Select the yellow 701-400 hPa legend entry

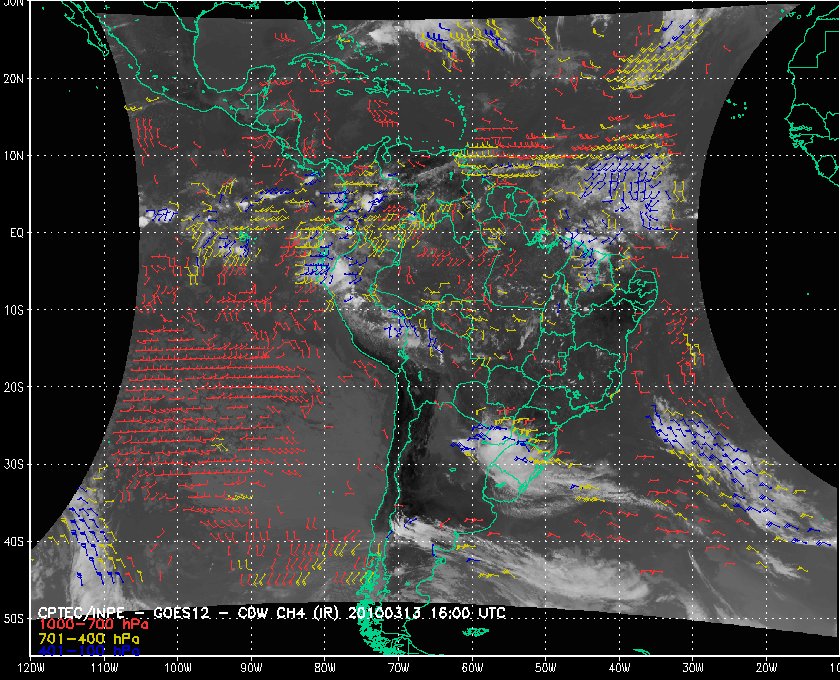coord(88,639)
